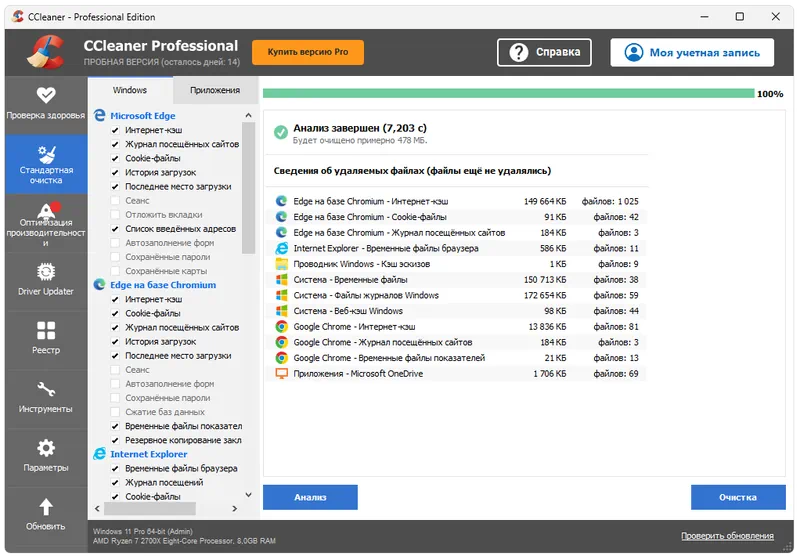Click the horizontal scrollbar thumb under tree

click(x=150, y=509)
